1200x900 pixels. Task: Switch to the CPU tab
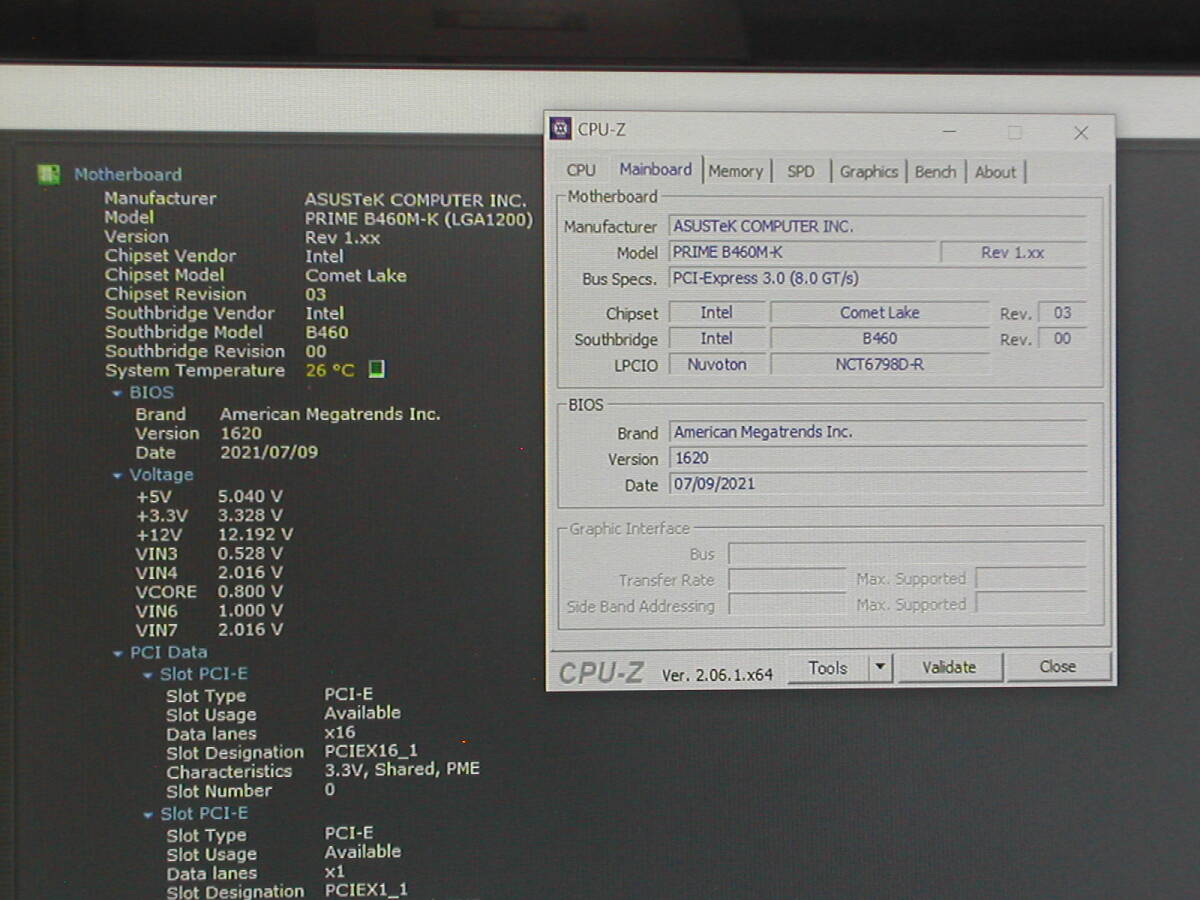point(581,171)
